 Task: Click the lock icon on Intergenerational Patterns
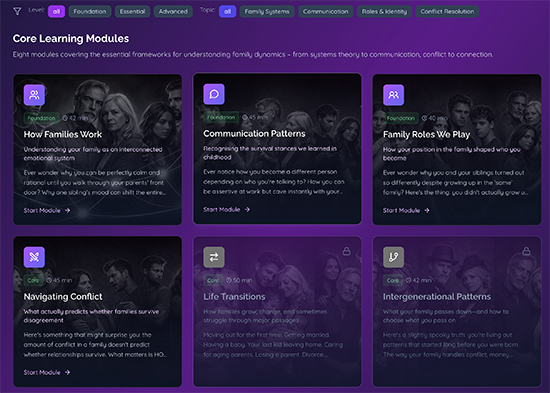coord(526,251)
